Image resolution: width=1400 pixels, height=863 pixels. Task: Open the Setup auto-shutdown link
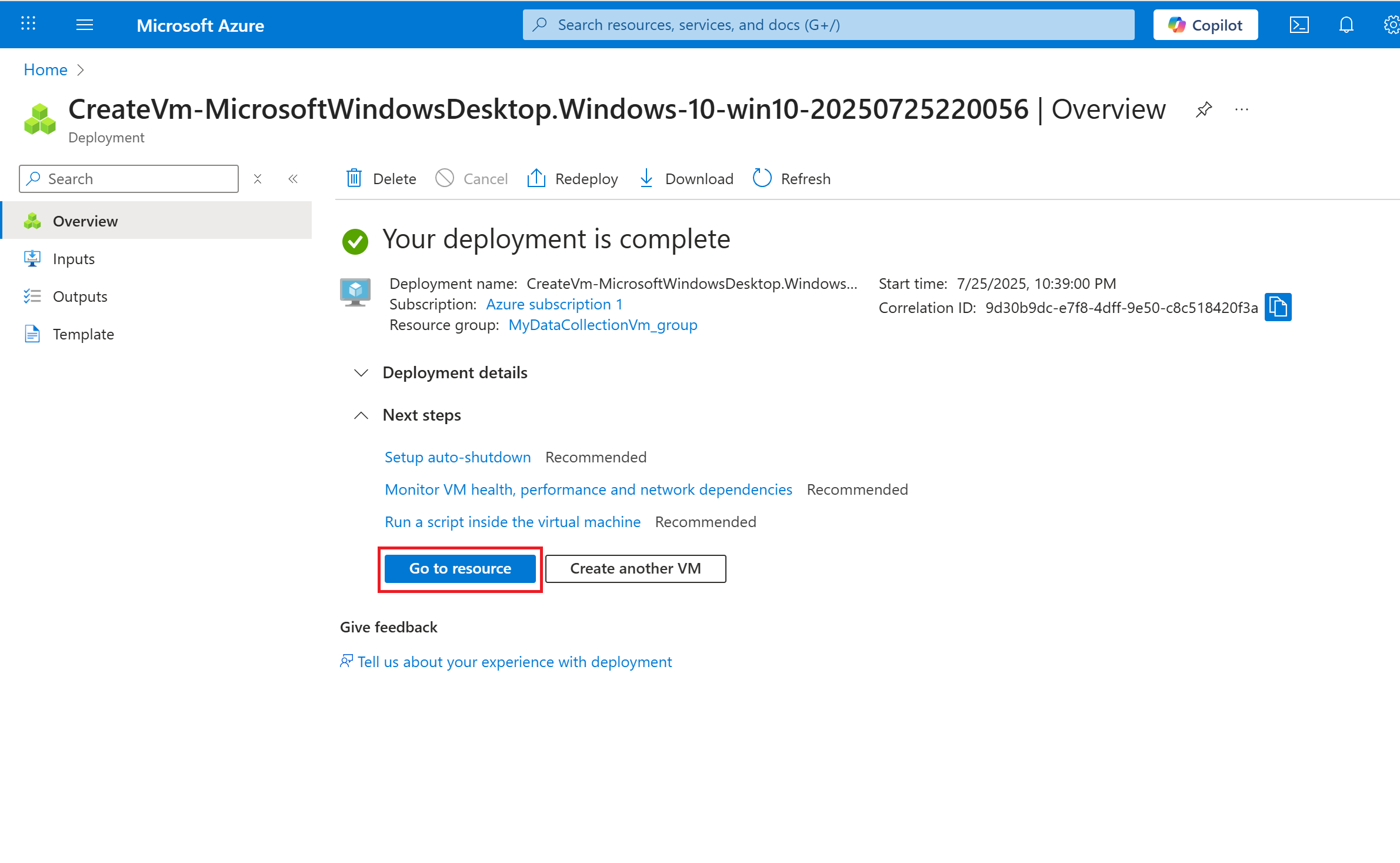point(457,457)
